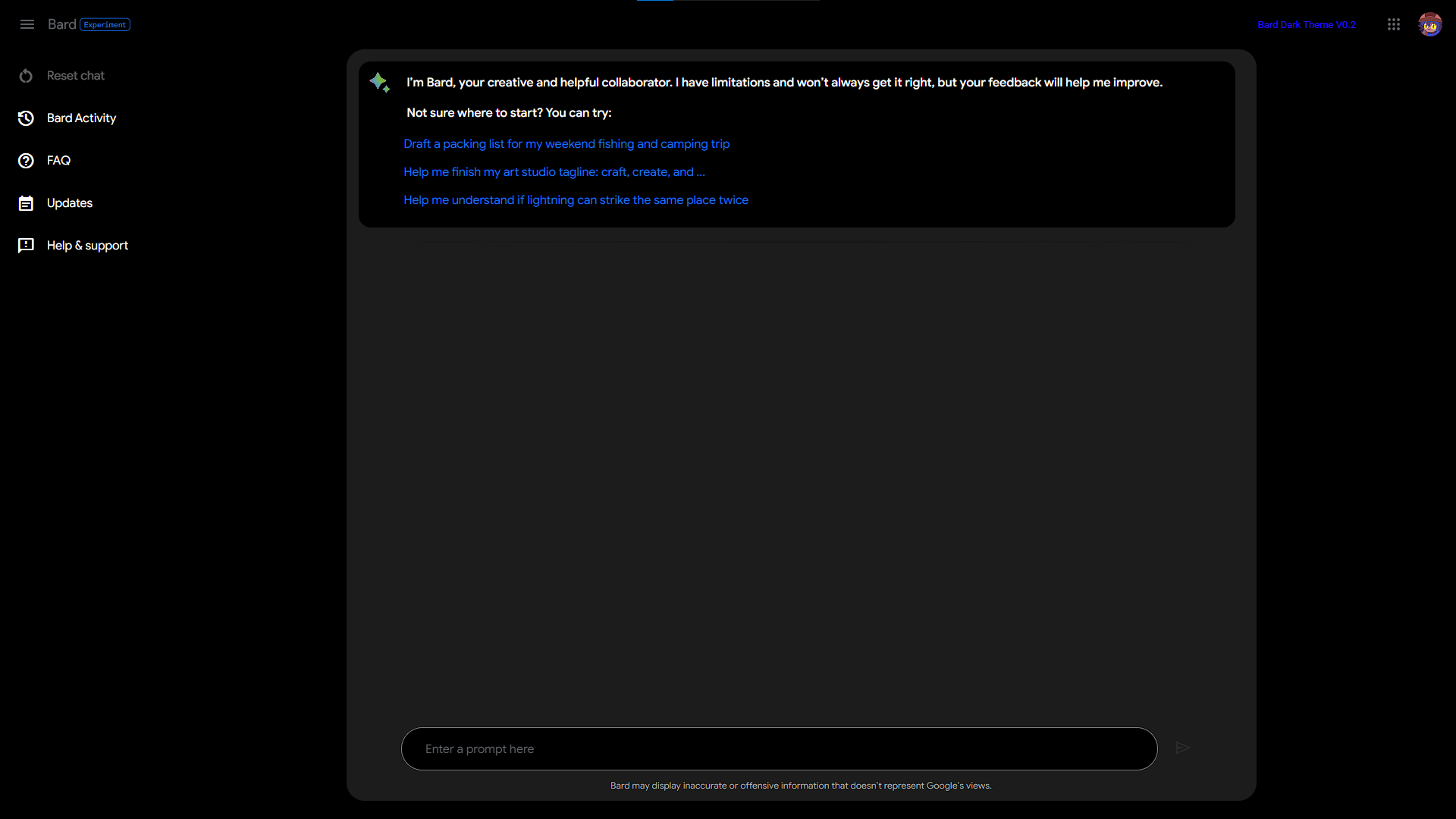Focus the 'Enter a prompt here' field

(779, 748)
